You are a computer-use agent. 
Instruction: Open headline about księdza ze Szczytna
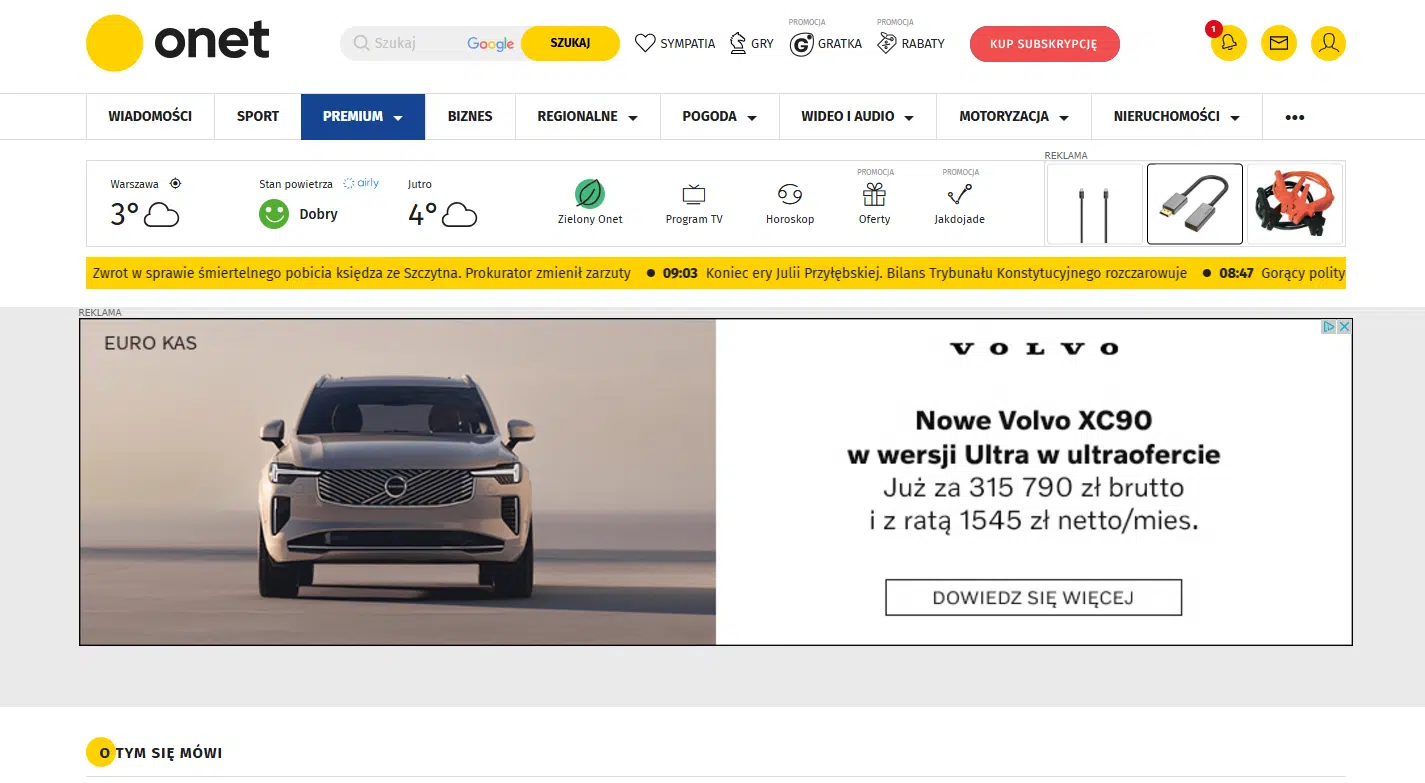tap(361, 273)
